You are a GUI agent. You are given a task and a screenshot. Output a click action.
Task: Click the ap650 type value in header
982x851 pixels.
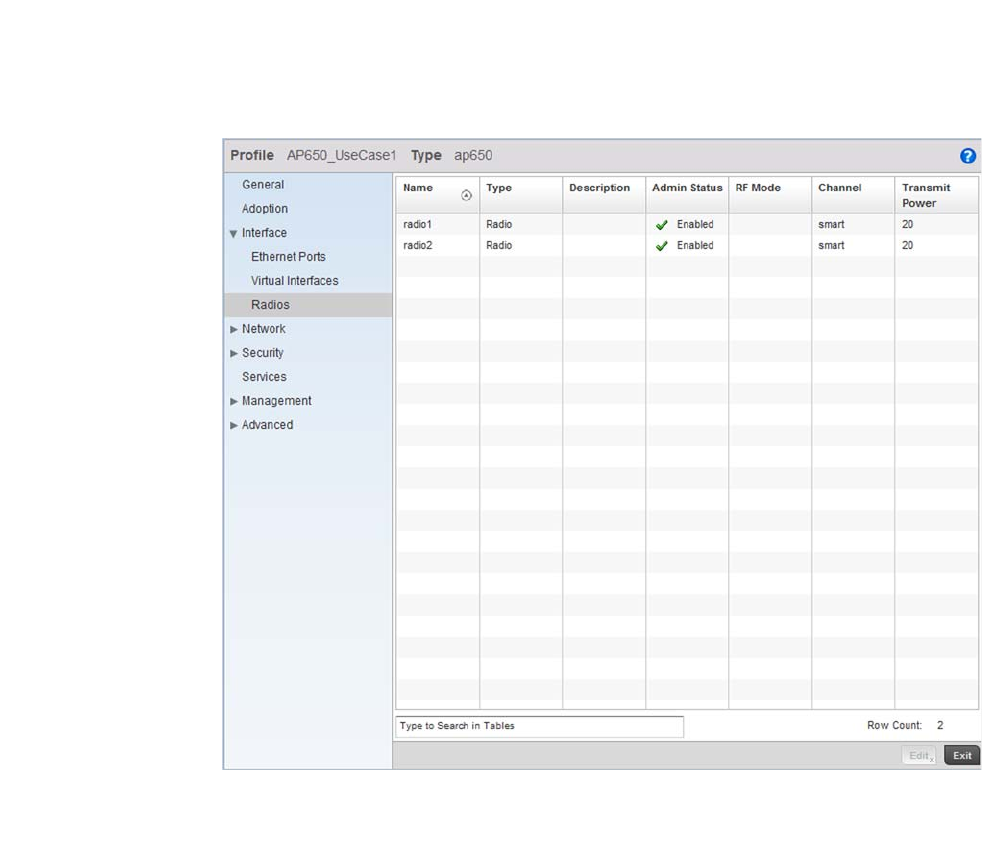[473, 156]
